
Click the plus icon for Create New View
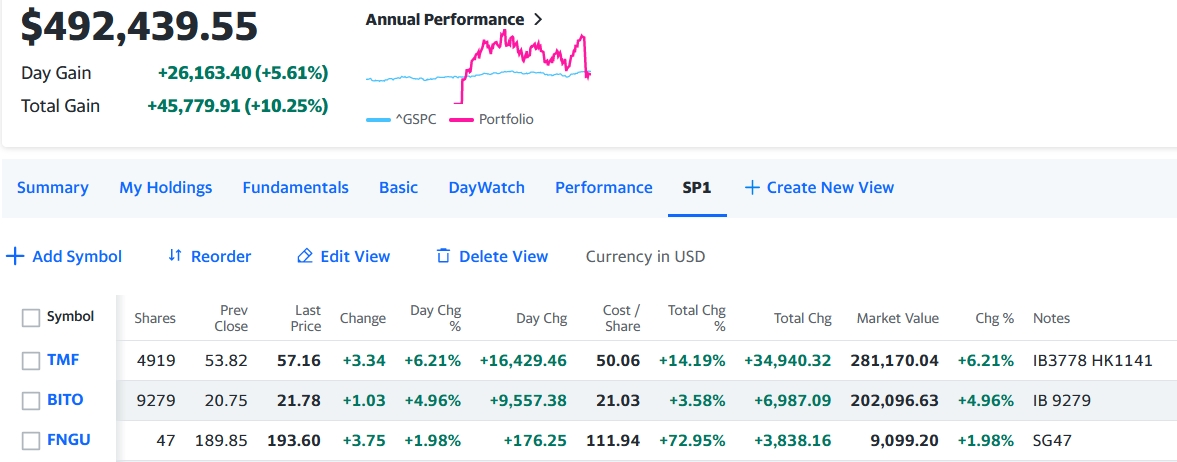(x=752, y=188)
